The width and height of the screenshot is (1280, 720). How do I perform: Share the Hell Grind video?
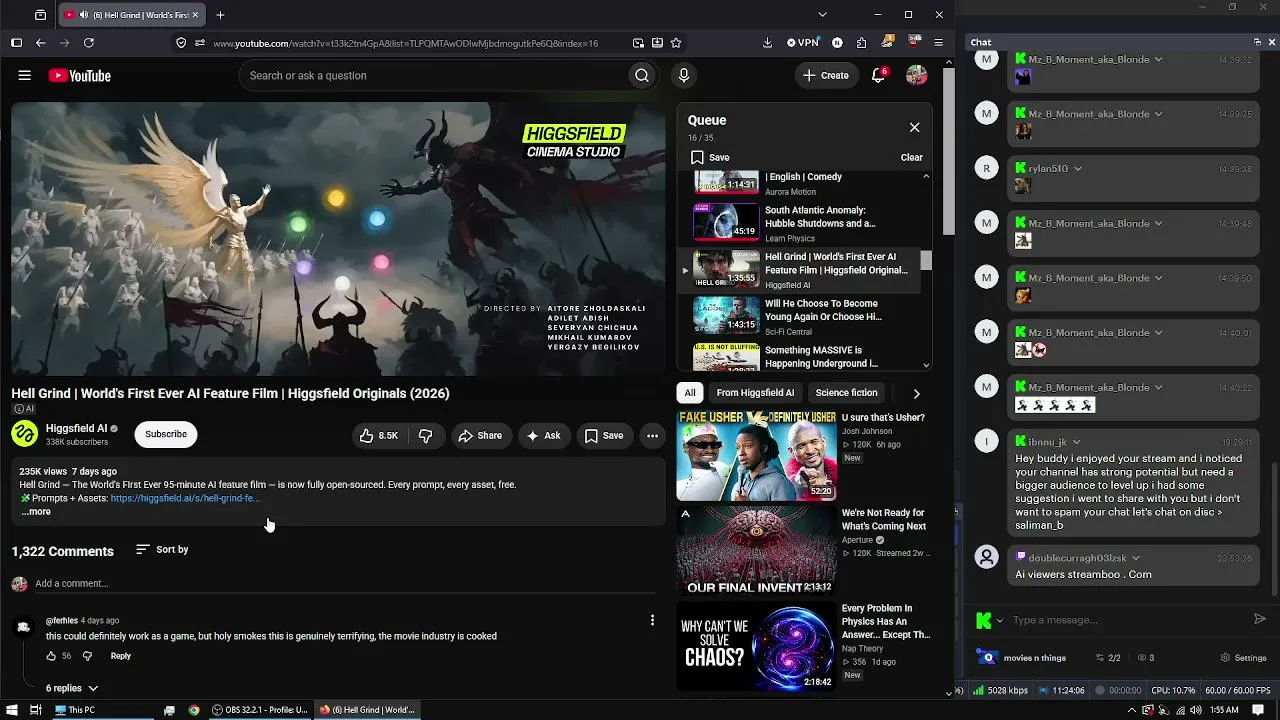click(x=480, y=435)
